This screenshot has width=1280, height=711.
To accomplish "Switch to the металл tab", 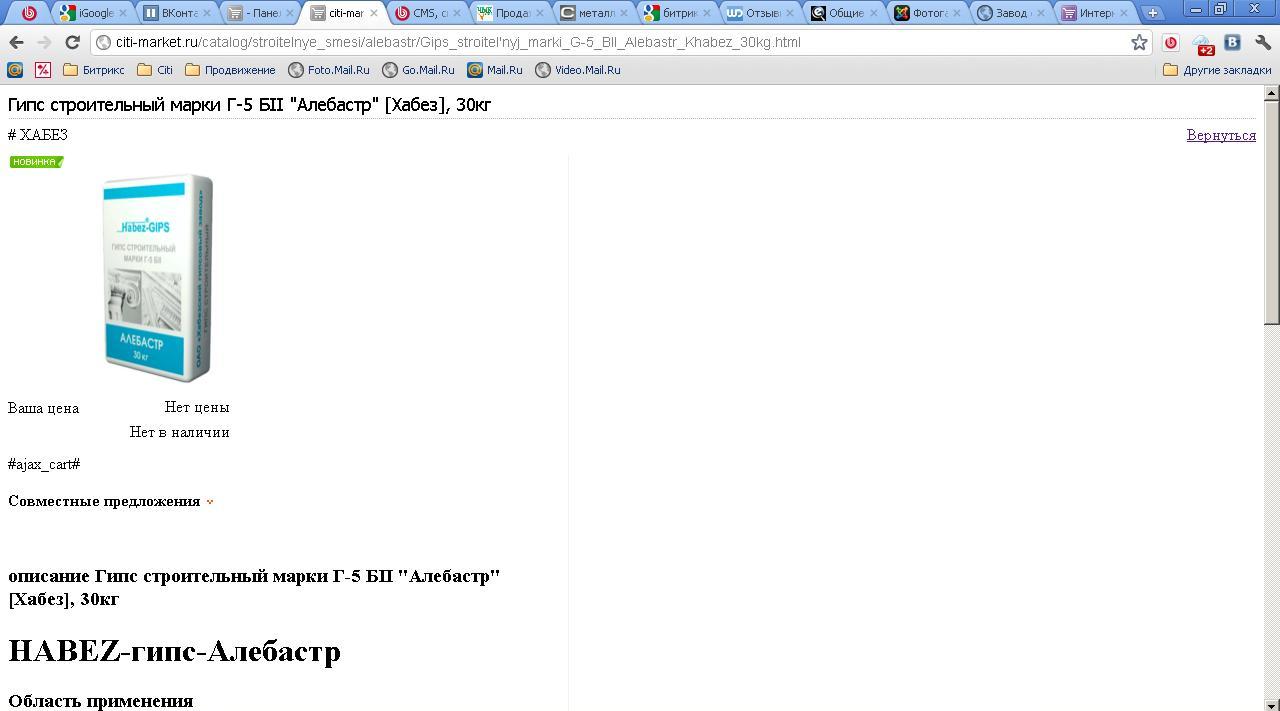I will [591, 13].
